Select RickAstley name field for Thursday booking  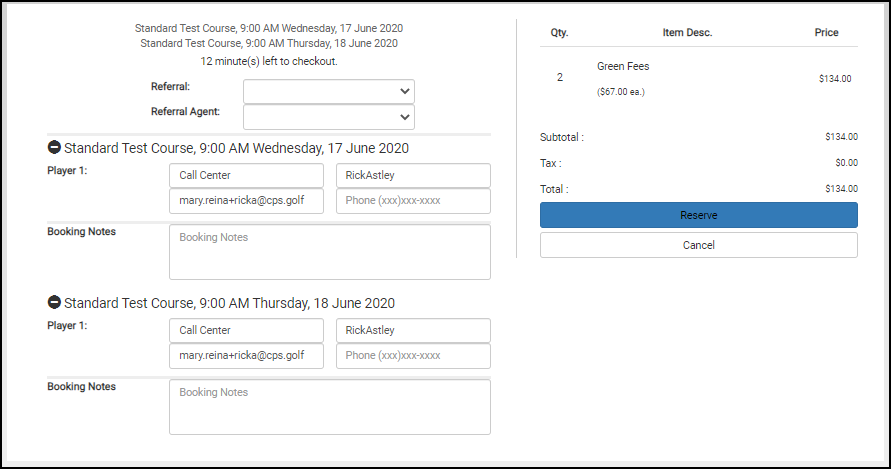(x=413, y=330)
